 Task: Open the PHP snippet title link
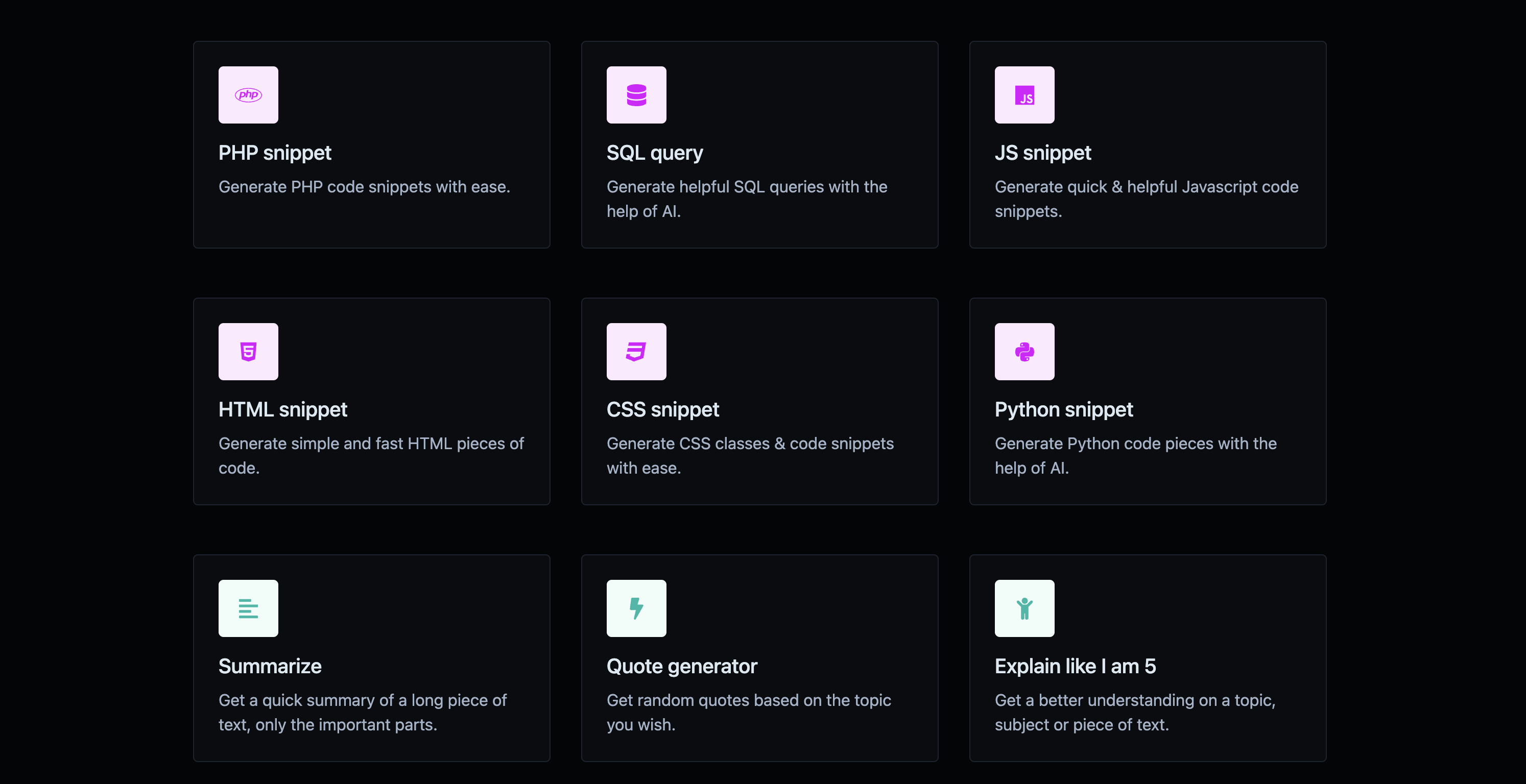(x=275, y=153)
